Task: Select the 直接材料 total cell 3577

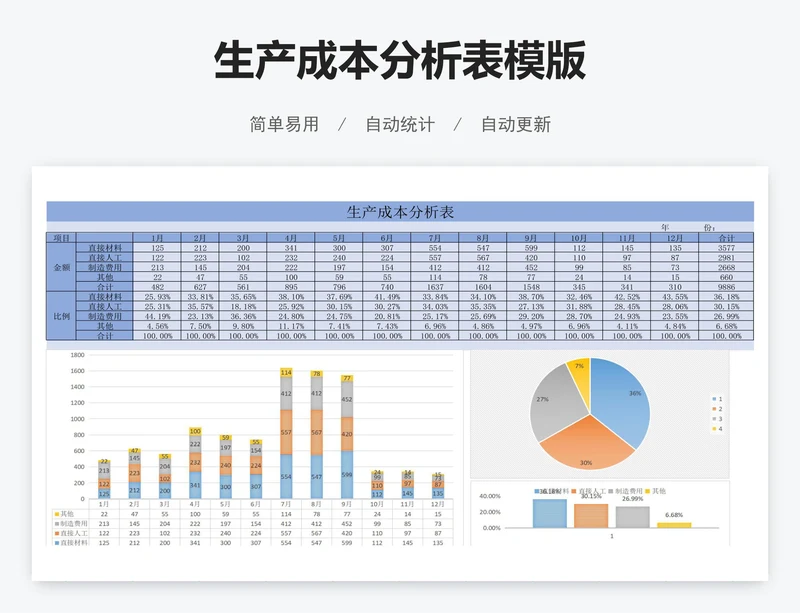Action: [726, 248]
